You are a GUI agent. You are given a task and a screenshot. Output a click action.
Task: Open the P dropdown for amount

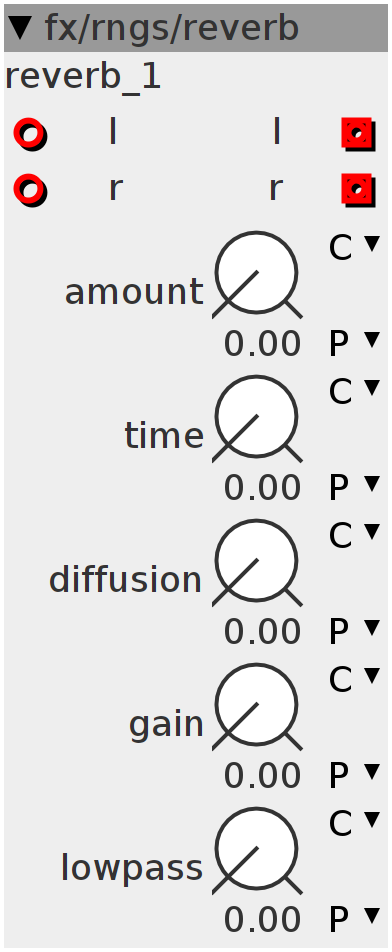coord(354,343)
